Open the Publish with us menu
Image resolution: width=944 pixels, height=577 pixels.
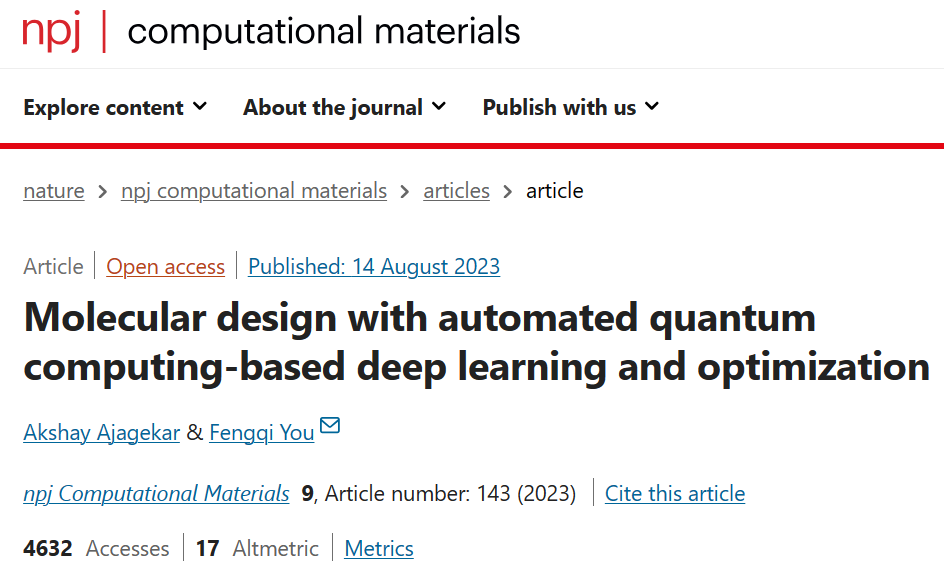(571, 107)
